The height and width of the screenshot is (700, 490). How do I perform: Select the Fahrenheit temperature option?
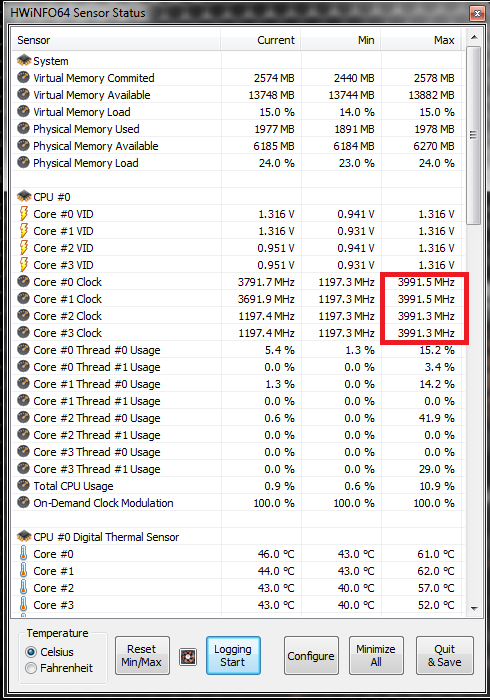[31, 668]
